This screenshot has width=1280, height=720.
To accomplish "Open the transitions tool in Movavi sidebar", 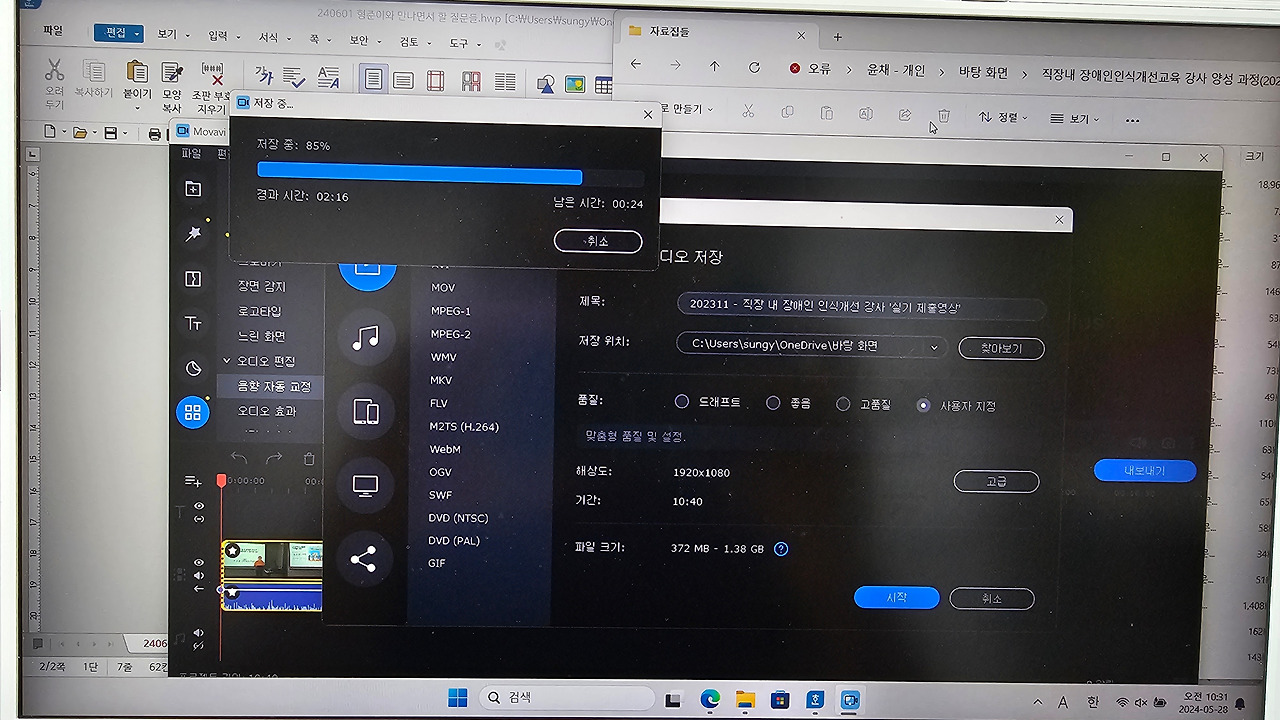I will tap(192, 279).
